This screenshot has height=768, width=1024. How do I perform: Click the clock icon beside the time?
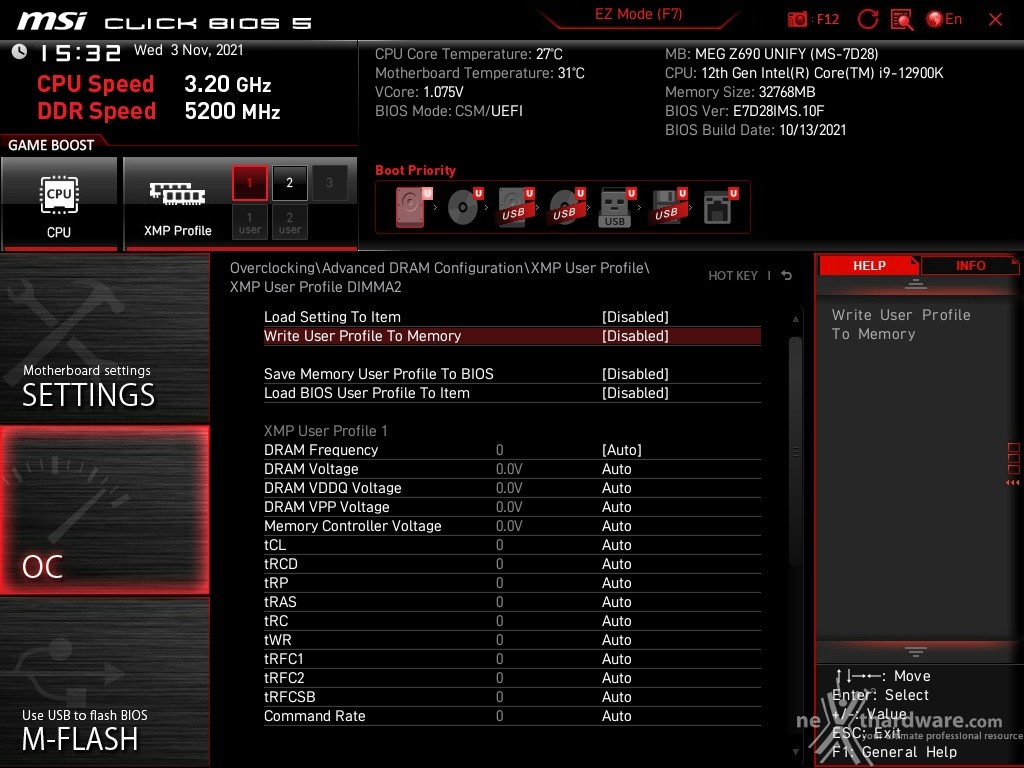coord(19,51)
